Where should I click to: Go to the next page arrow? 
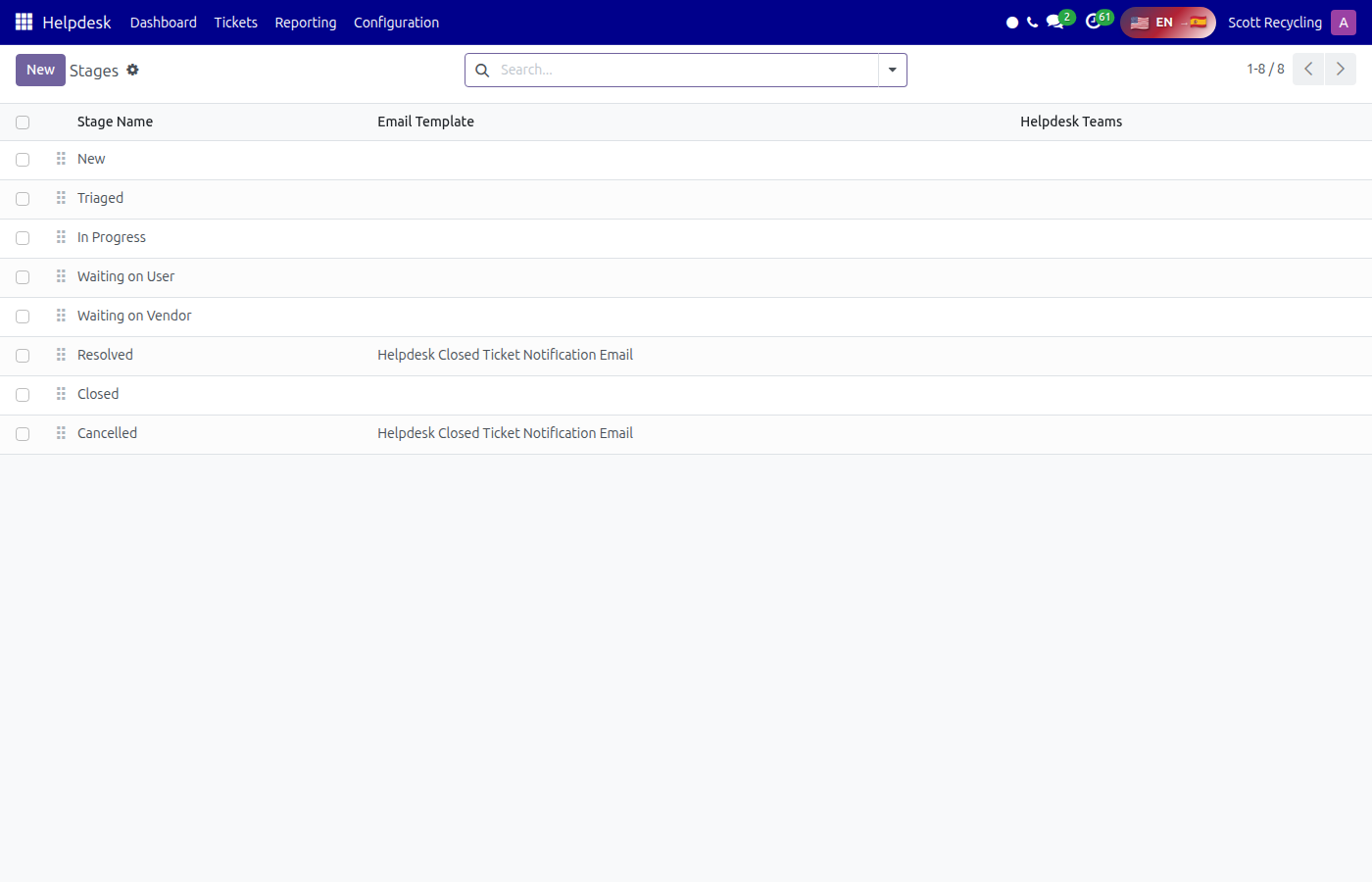tap(1341, 70)
